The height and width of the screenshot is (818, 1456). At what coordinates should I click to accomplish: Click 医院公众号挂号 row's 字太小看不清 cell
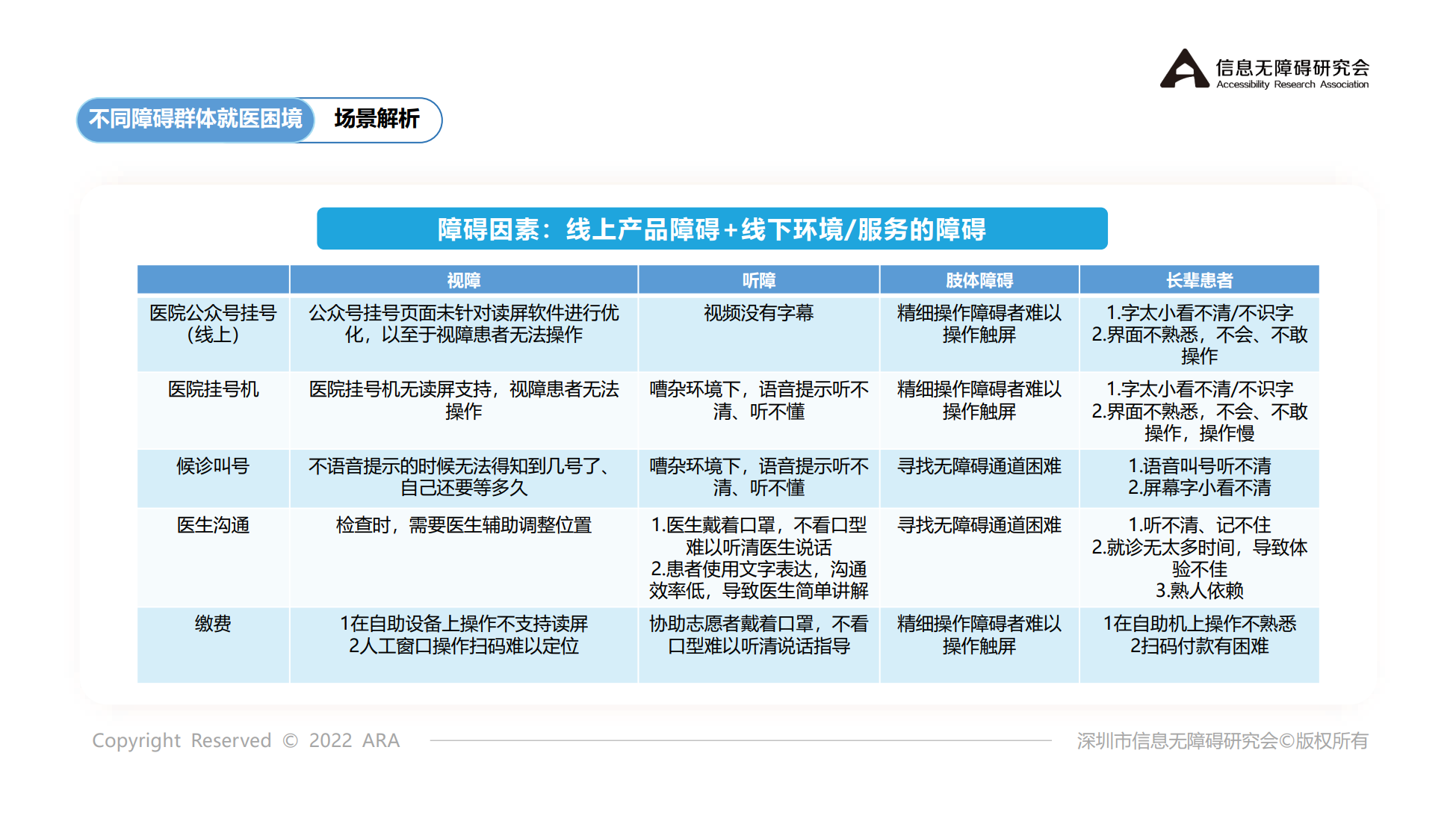pos(1200,335)
